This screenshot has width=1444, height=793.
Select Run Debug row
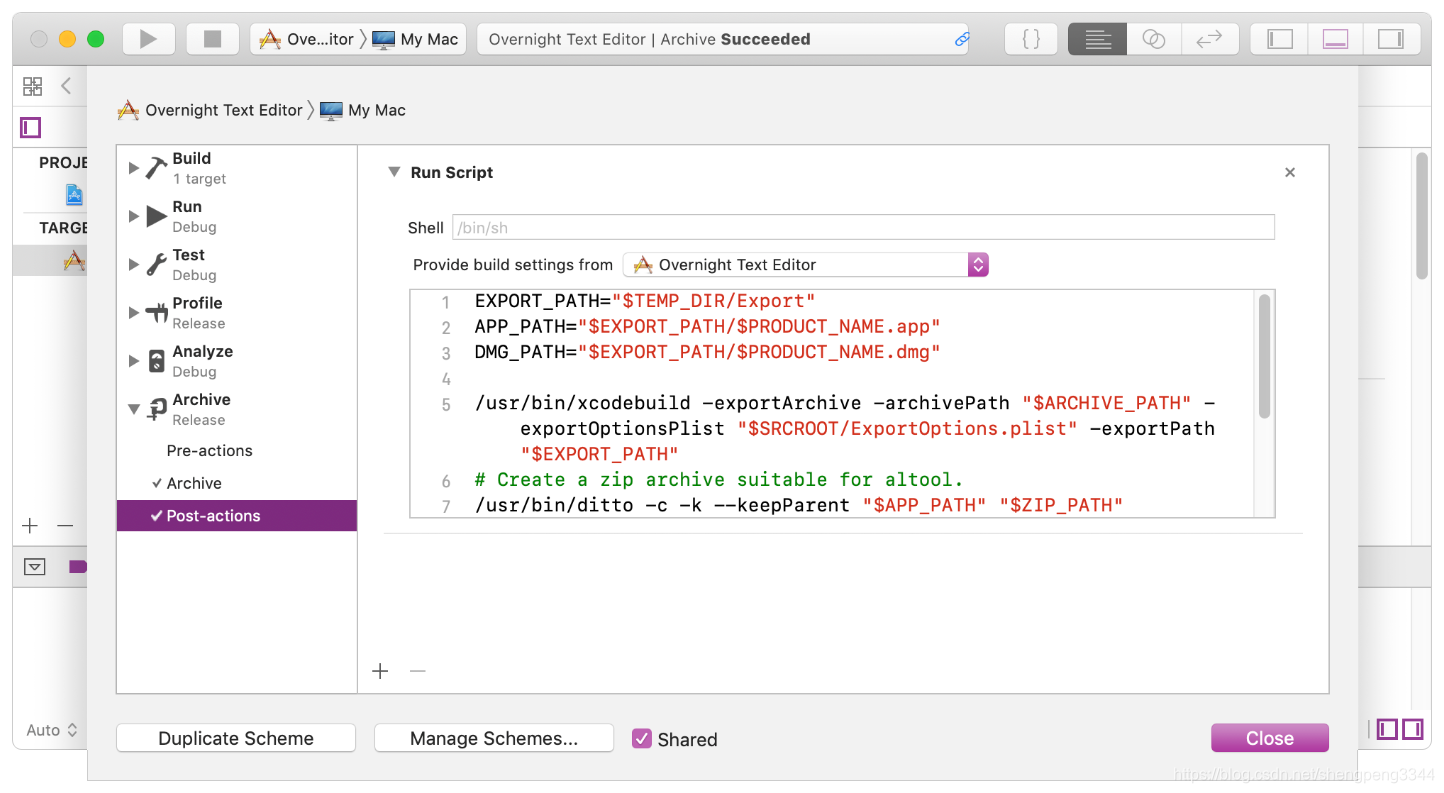pos(237,216)
